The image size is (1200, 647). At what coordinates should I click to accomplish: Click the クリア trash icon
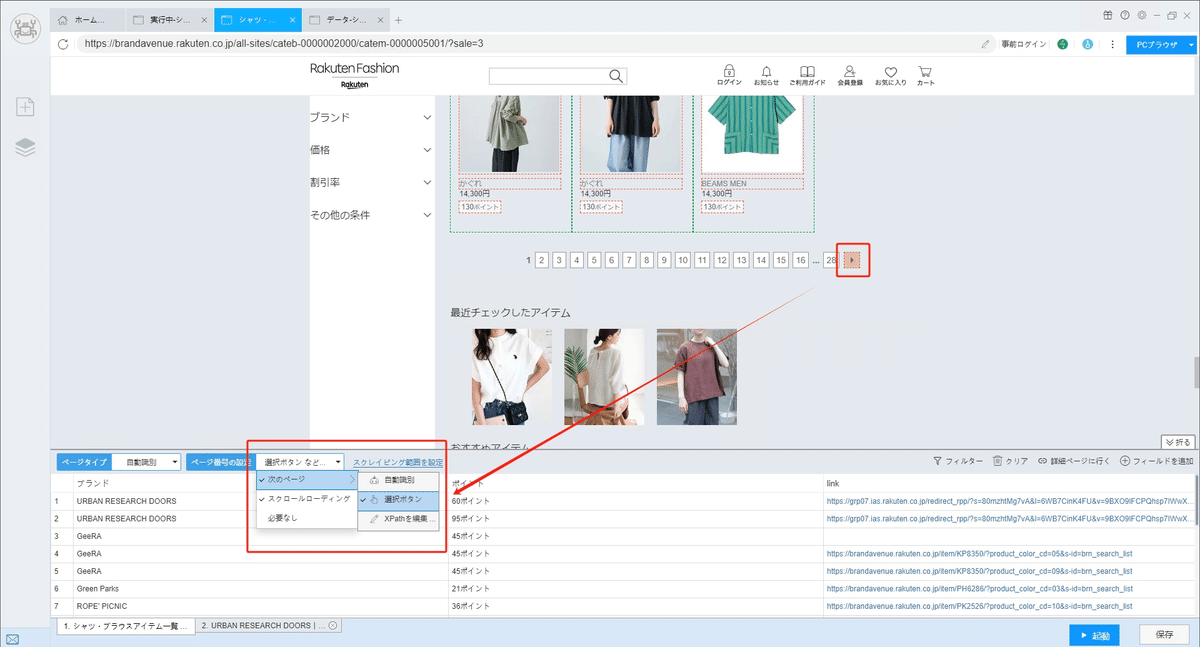pyautogui.click(x=997, y=461)
